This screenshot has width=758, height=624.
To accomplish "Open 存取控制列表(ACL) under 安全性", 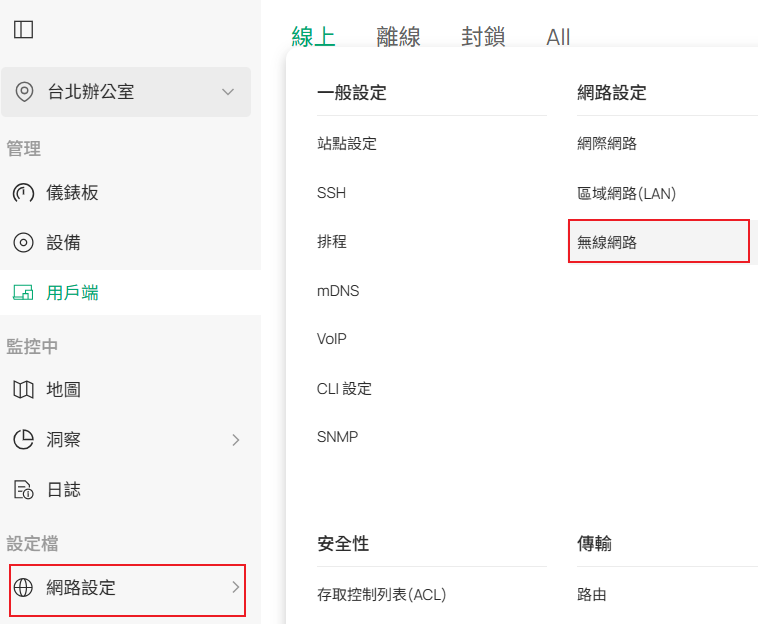I will 381,595.
